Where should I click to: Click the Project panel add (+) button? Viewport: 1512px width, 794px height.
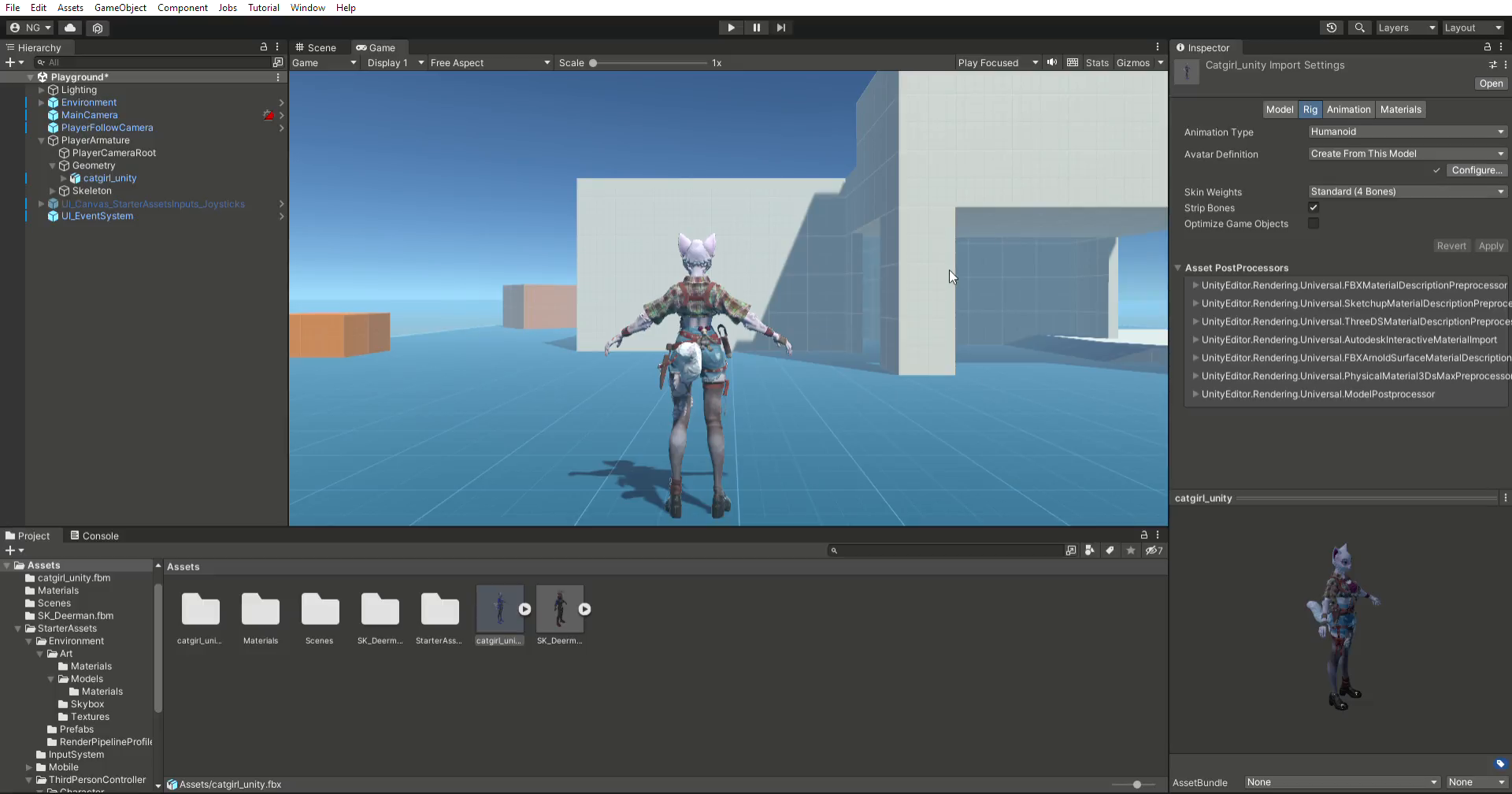pyautogui.click(x=14, y=551)
